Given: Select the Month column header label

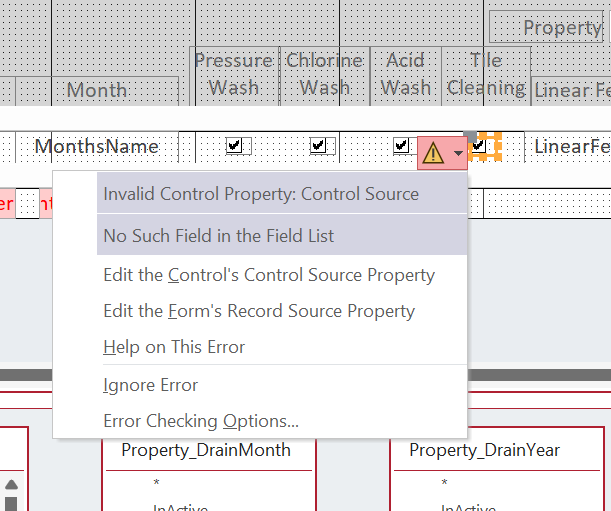Looking at the screenshot, I should tap(96, 90).
